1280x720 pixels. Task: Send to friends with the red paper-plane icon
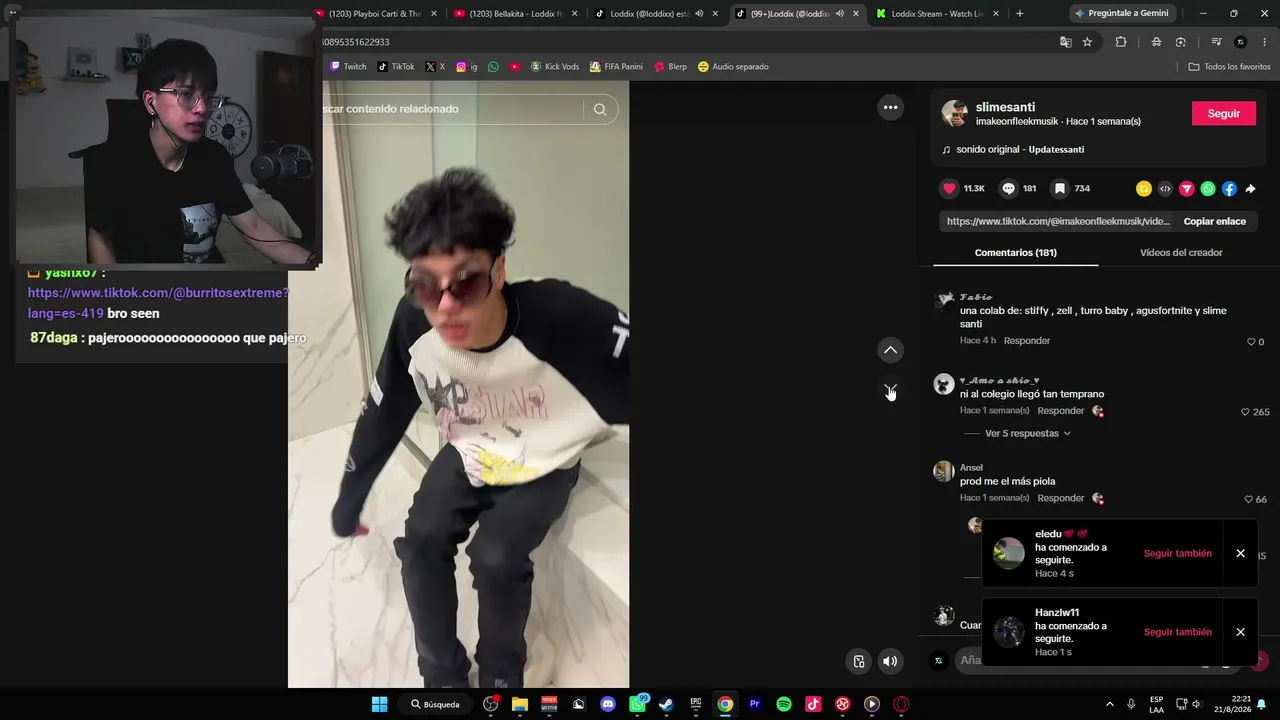(x=1187, y=189)
